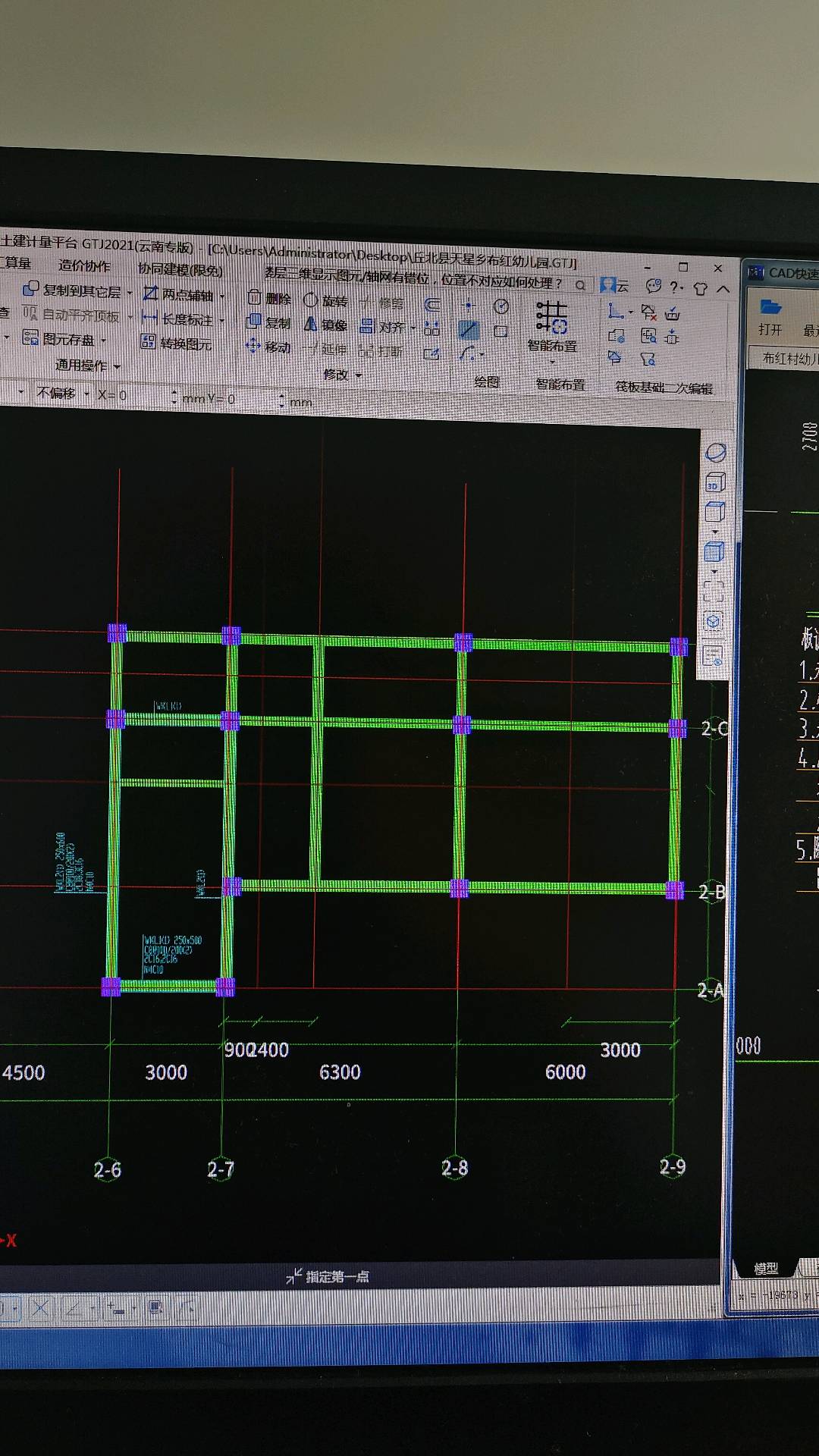Select the point draw tool
This screenshot has width=819, height=1456.
[468, 306]
